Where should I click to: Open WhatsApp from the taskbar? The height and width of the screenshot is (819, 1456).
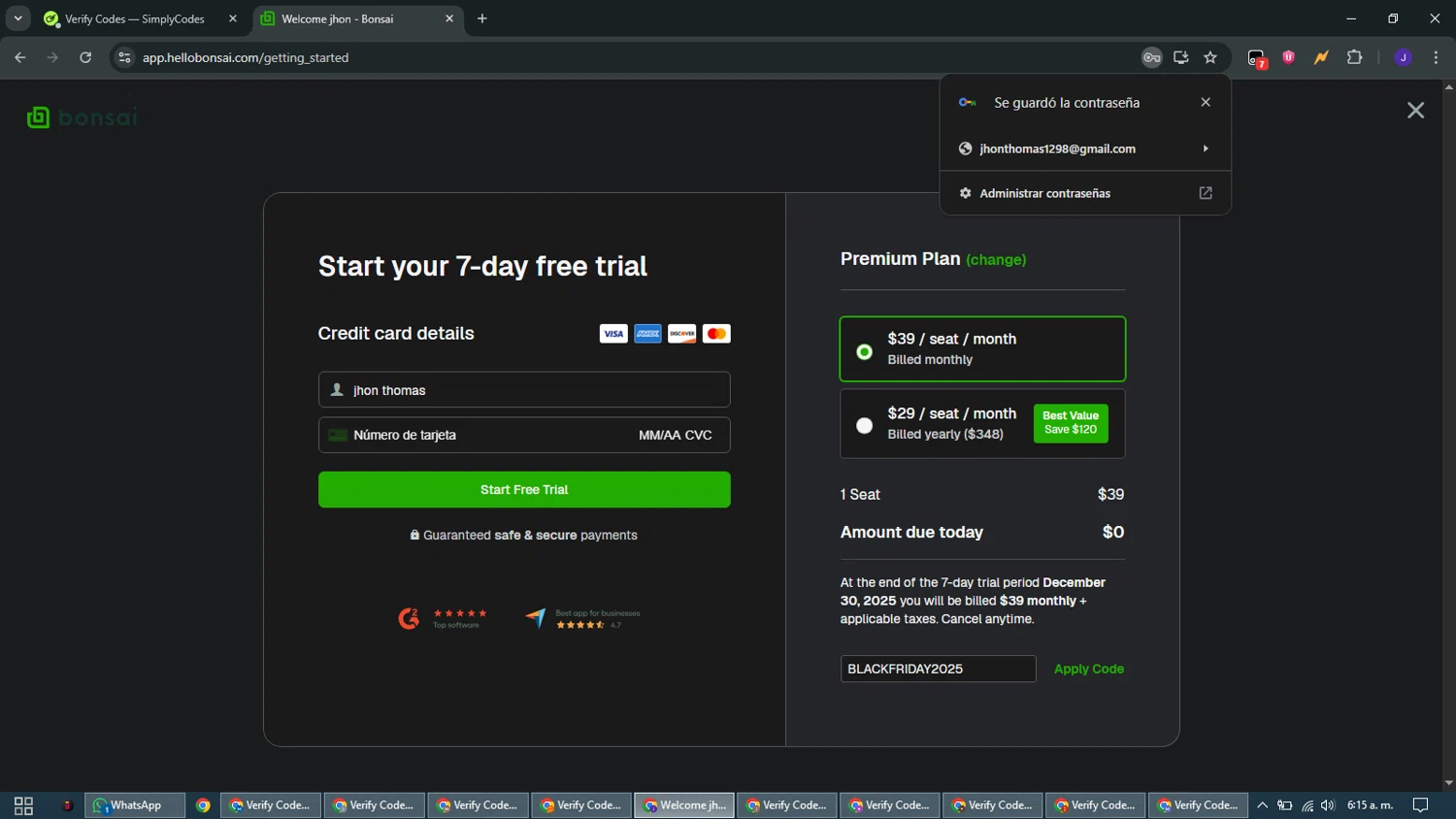click(135, 805)
